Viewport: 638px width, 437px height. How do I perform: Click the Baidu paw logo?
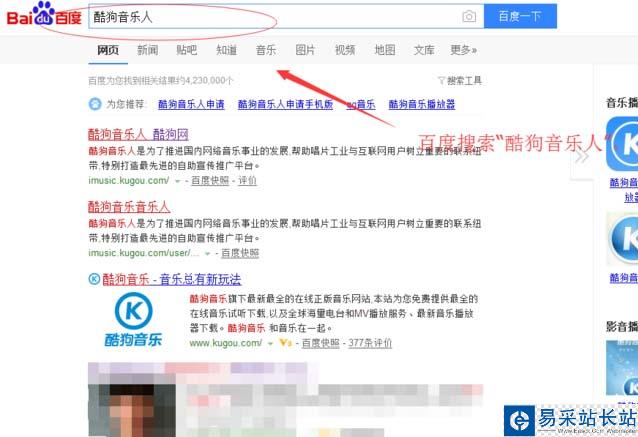point(44,14)
